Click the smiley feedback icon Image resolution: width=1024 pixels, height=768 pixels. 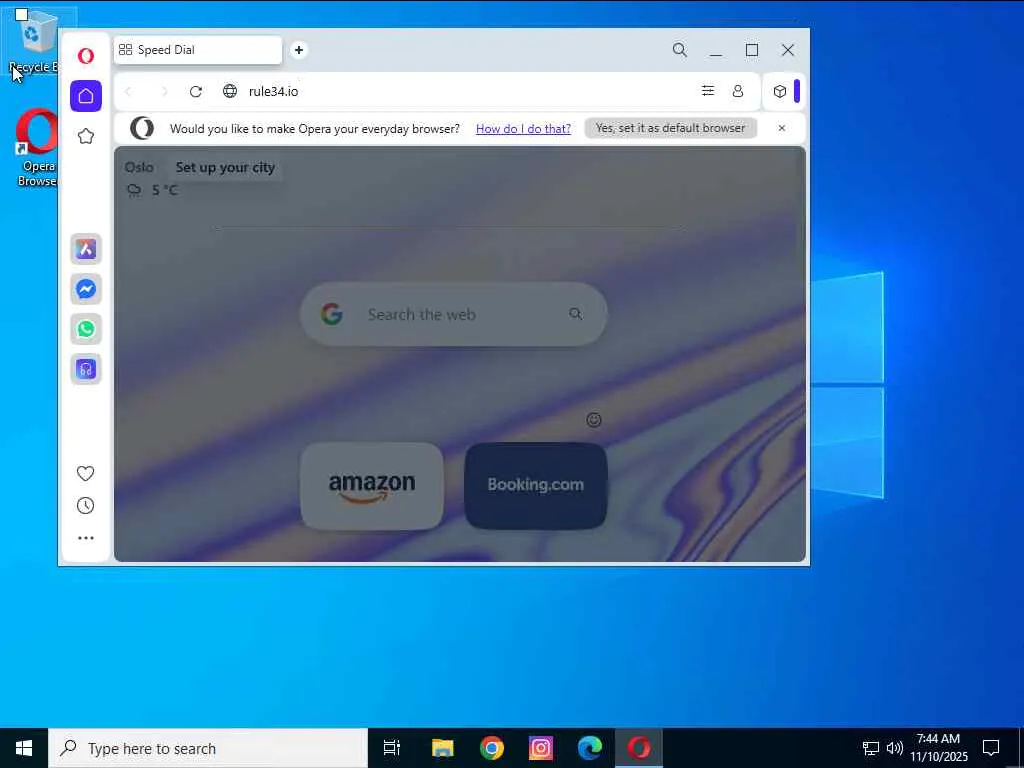click(594, 420)
